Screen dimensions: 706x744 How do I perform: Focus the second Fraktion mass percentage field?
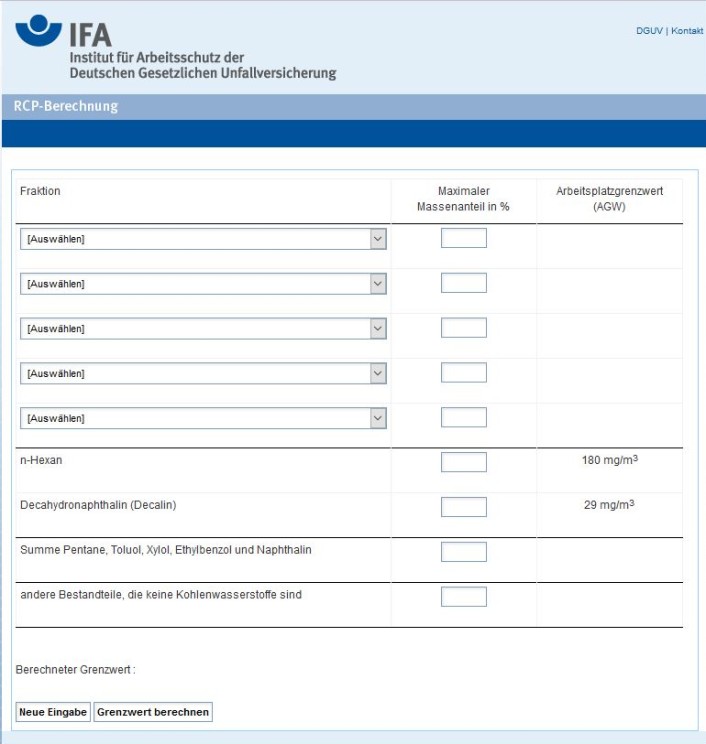pos(464,283)
